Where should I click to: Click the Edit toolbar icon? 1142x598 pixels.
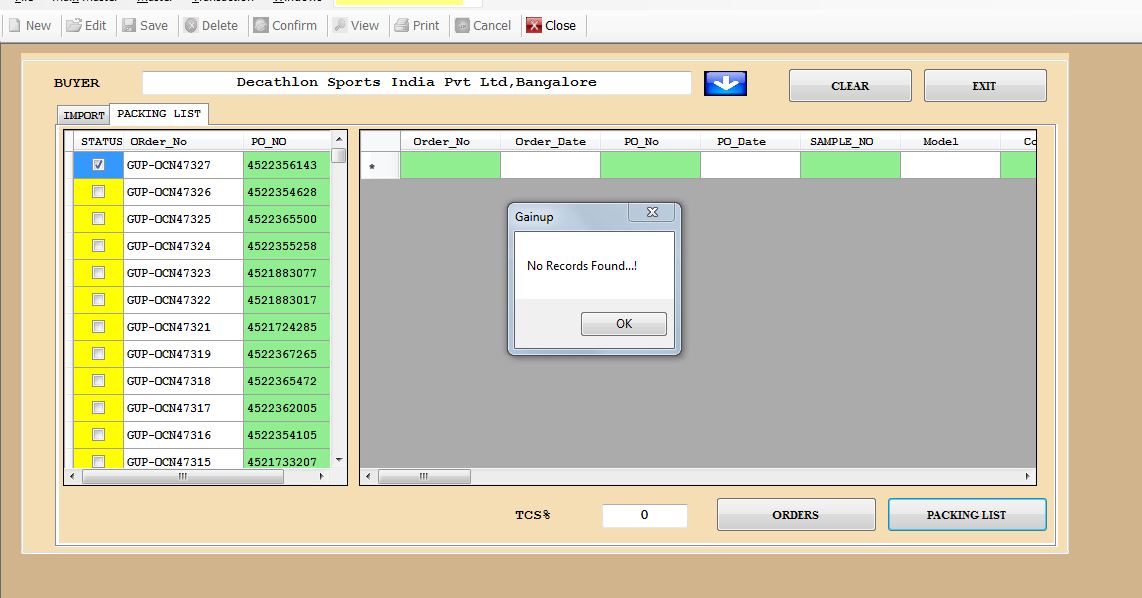(74, 25)
